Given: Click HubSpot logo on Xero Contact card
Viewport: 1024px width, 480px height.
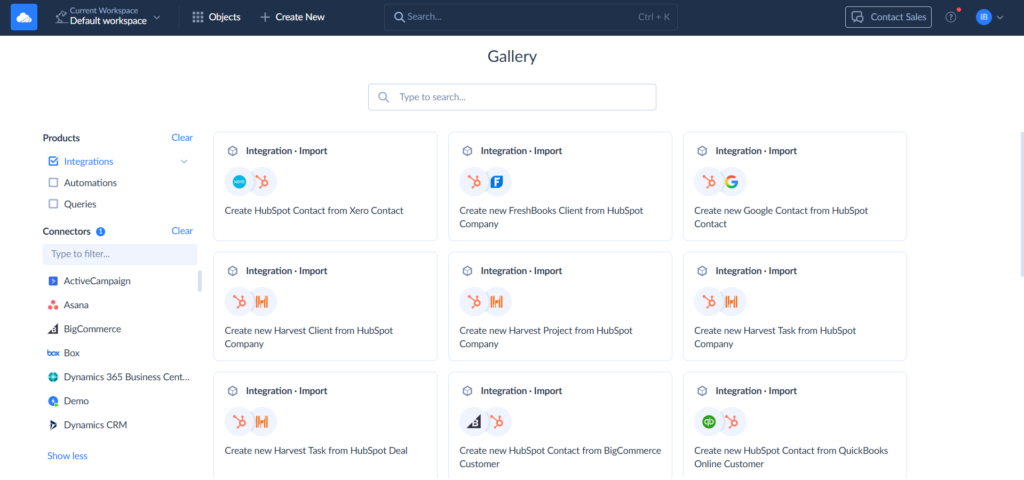Looking at the screenshot, I should pyautogui.click(x=263, y=182).
